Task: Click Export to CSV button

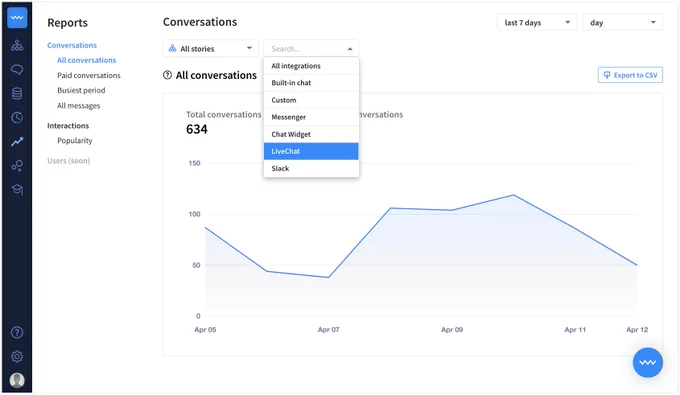Action: tap(631, 75)
